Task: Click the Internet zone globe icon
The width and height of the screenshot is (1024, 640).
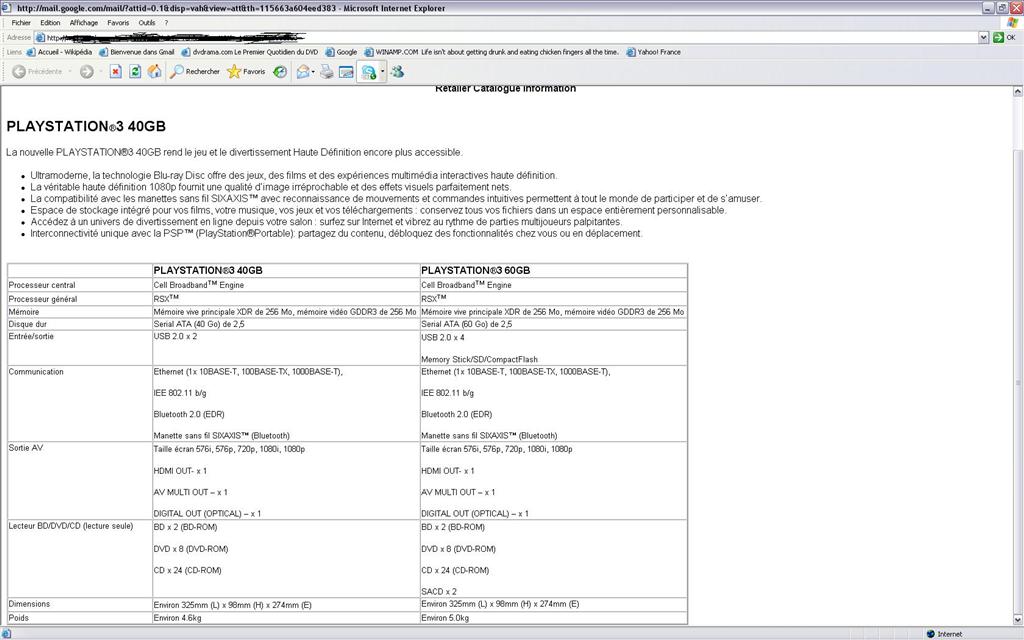Action: point(931,634)
